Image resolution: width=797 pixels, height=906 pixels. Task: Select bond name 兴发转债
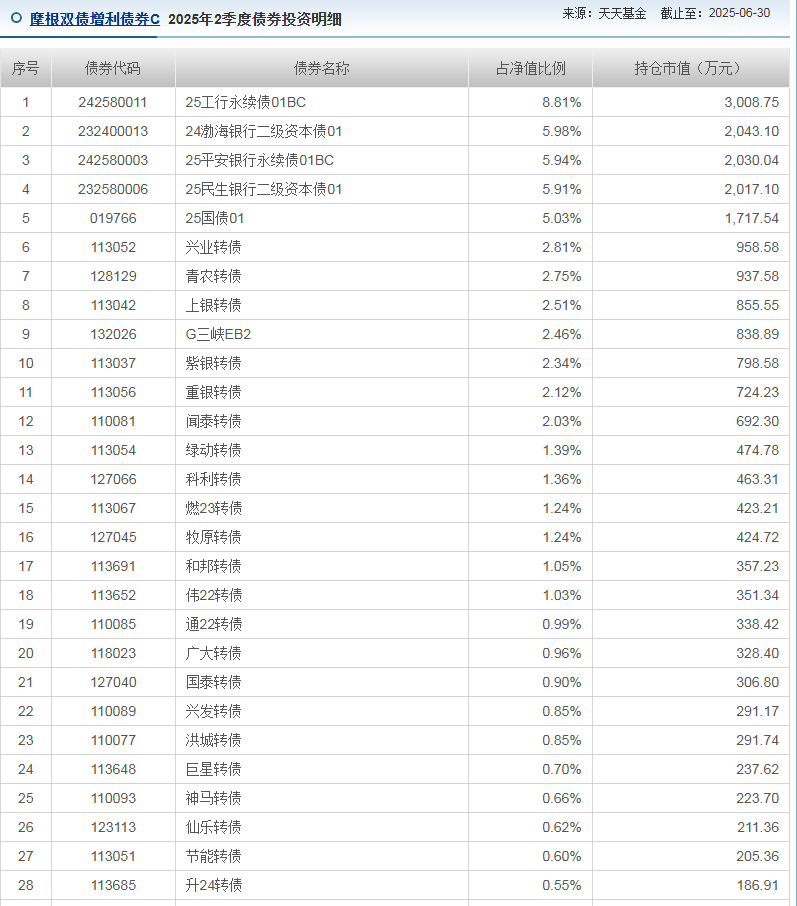point(213,711)
